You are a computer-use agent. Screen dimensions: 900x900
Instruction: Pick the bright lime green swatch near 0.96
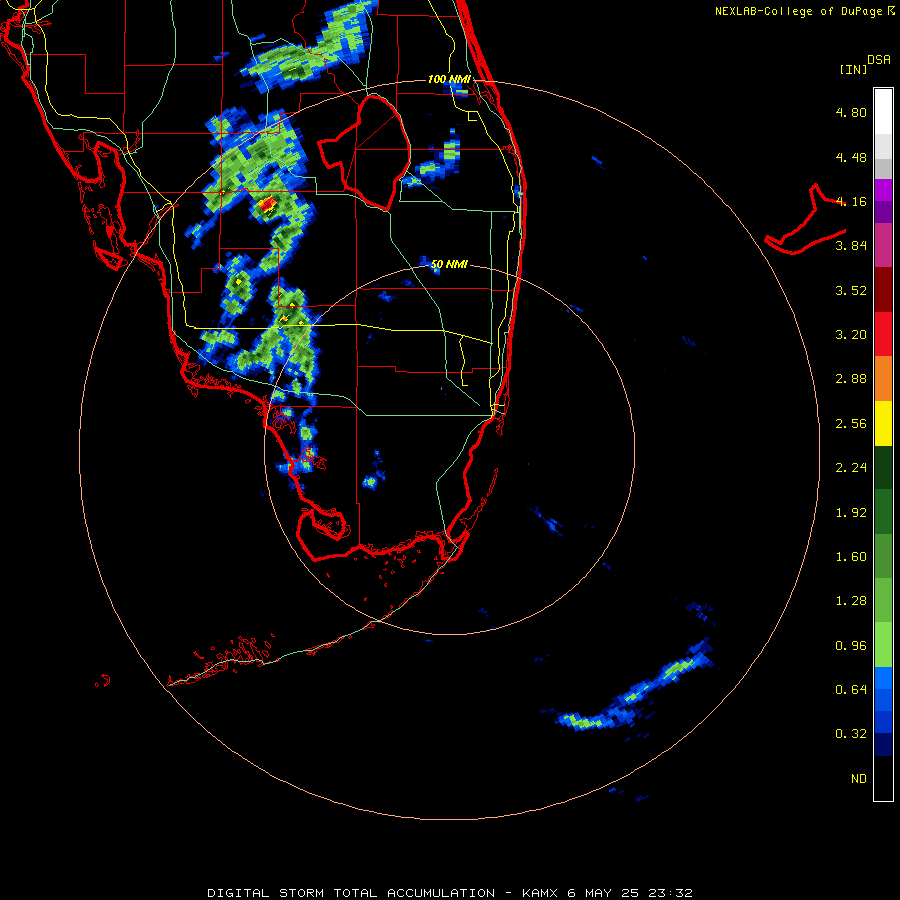click(x=883, y=645)
